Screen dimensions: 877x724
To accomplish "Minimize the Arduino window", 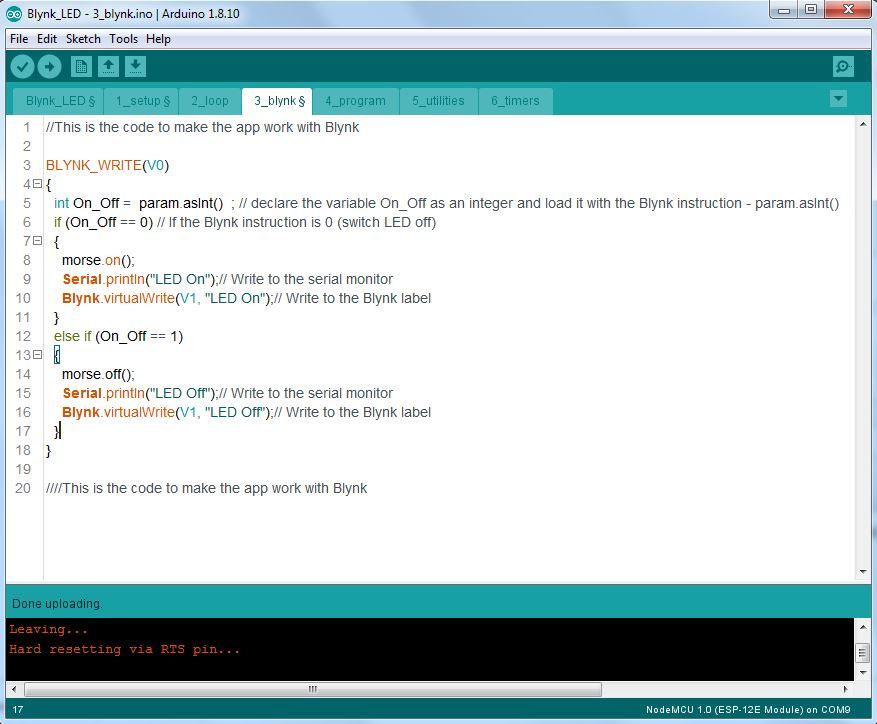I will 784,10.
